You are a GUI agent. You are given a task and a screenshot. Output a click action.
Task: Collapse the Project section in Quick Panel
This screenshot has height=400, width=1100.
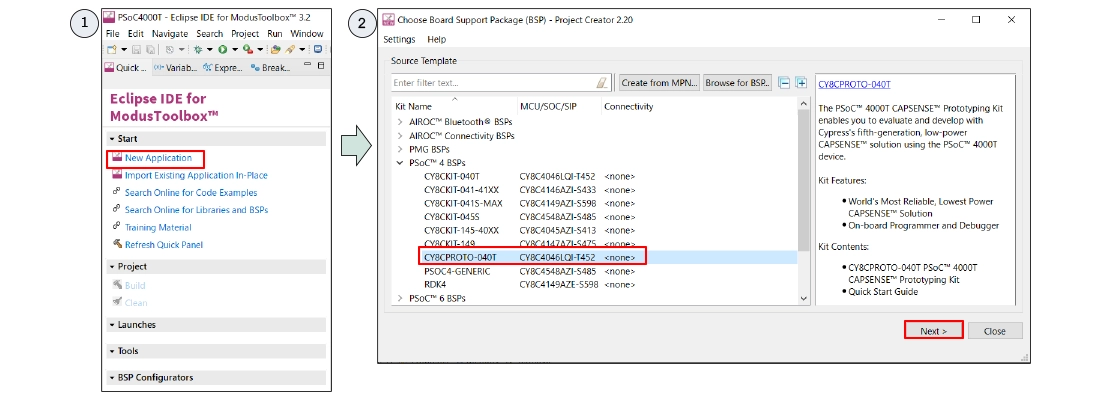tap(112, 267)
